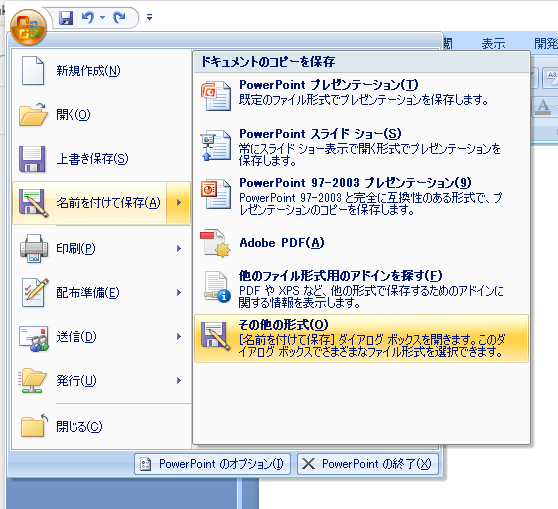Expand the 発行 submenu arrow

pos(179,381)
